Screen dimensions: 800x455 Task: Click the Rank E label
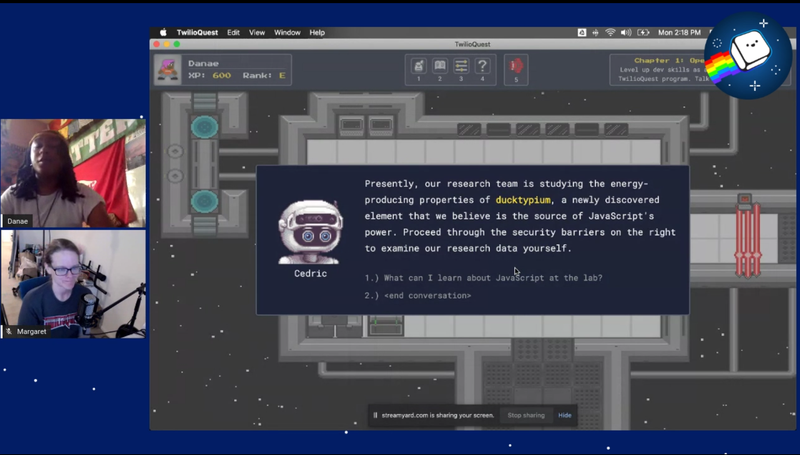pyautogui.click(x=264, y=75)
